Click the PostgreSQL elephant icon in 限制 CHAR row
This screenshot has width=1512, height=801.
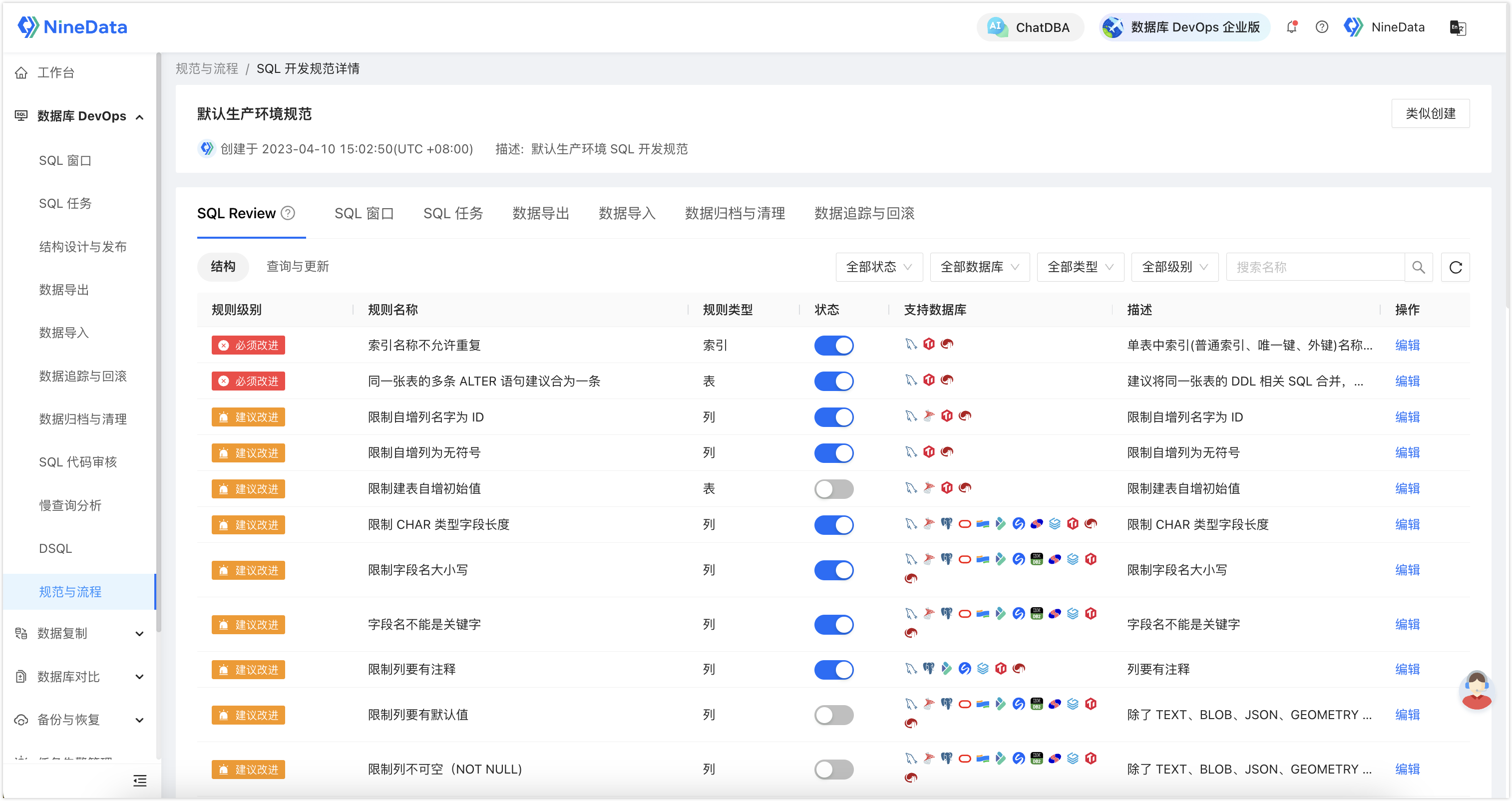(x=946, y=523)
